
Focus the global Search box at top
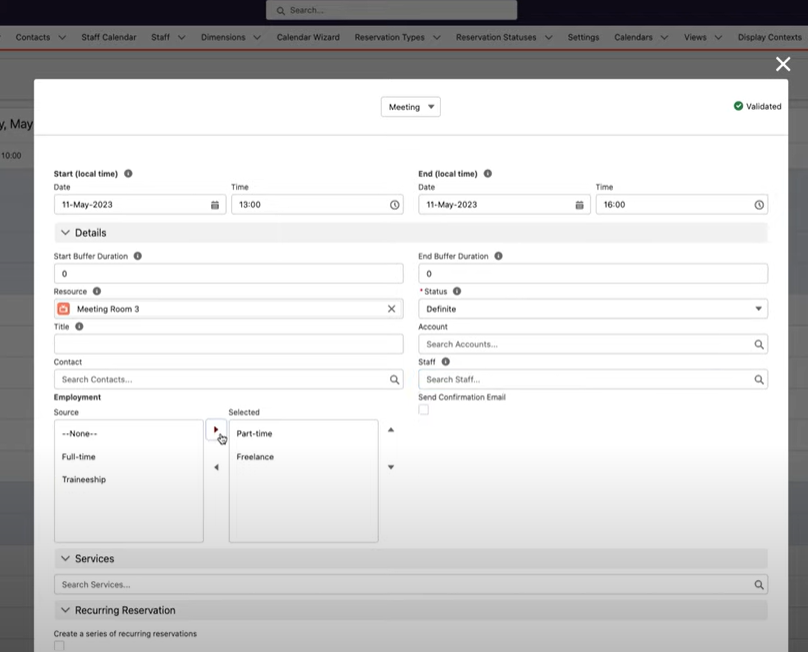coord(392,10)
